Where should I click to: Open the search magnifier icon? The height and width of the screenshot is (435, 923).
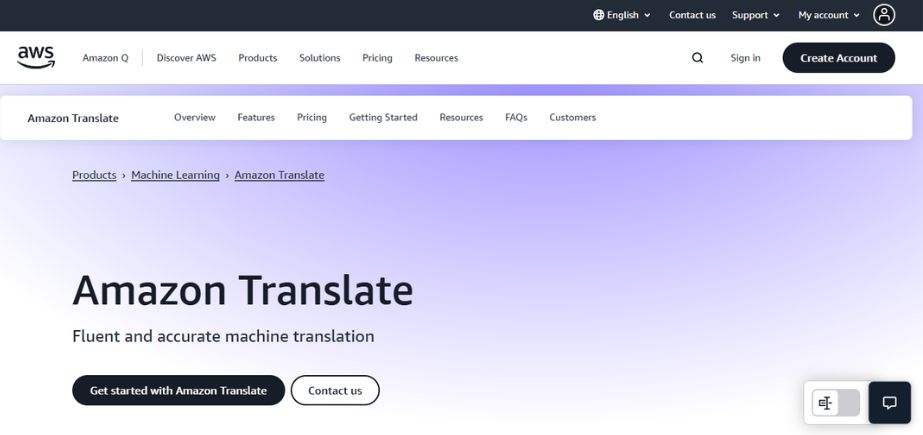click(x=697, y=58)
